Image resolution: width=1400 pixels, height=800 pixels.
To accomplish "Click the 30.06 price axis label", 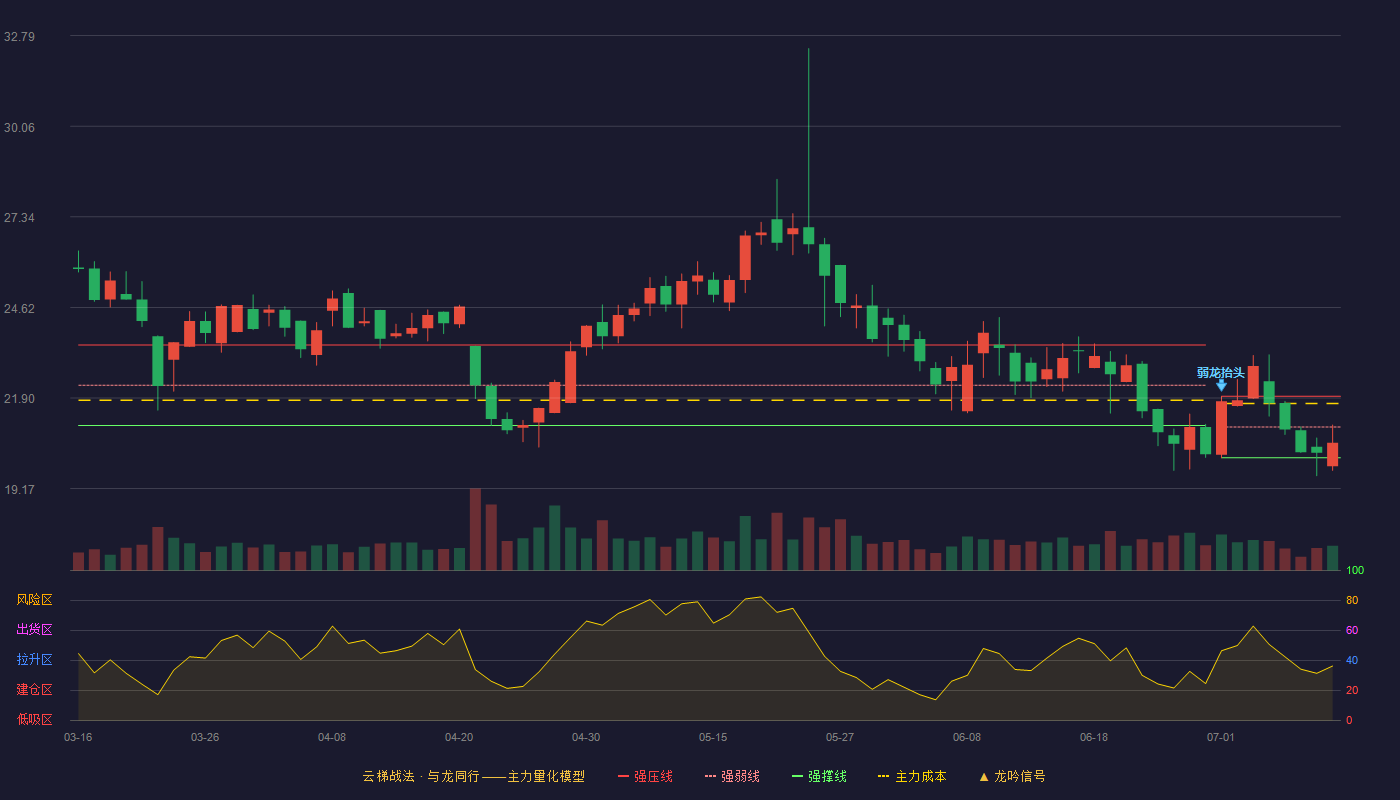I will (x=19, y=127).
